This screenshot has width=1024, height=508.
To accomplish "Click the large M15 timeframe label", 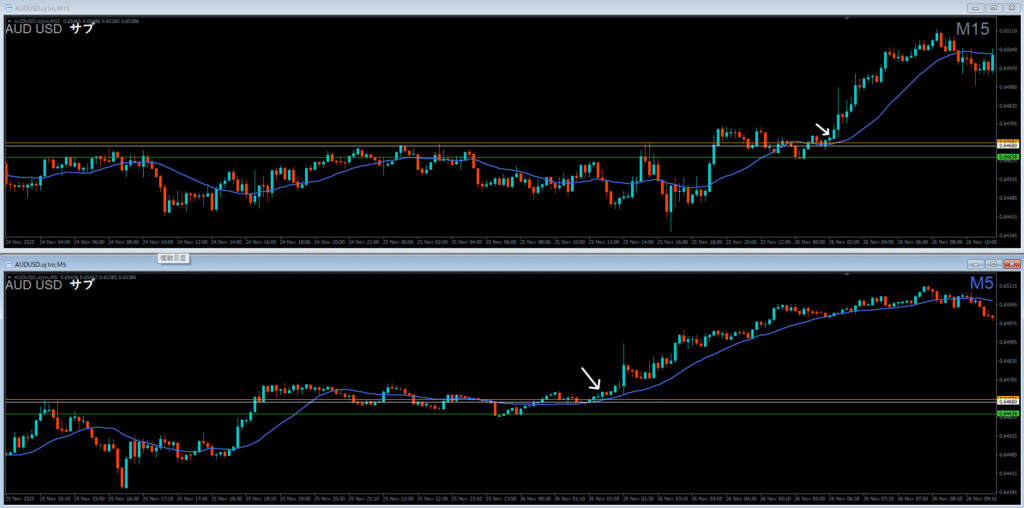I will [973, 29].
